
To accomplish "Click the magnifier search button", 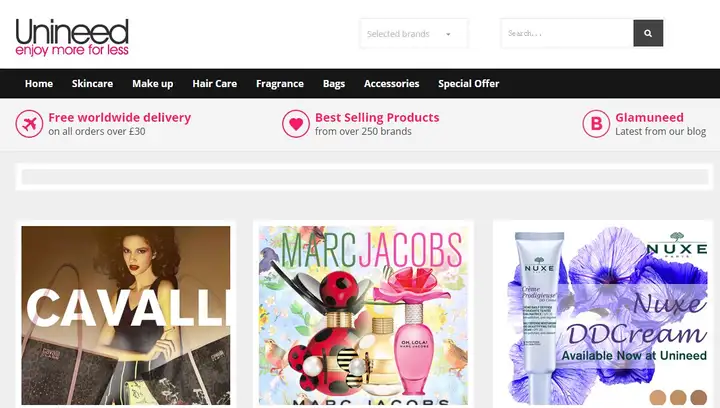I will point(648,33).
